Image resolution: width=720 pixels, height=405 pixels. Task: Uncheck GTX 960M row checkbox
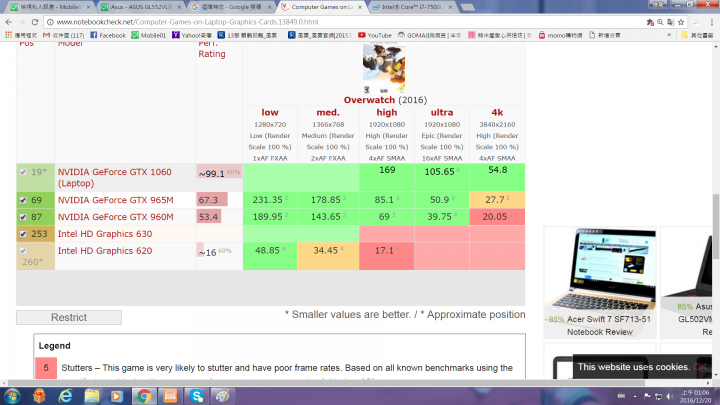pyautogui.click(x=23, y=217)
